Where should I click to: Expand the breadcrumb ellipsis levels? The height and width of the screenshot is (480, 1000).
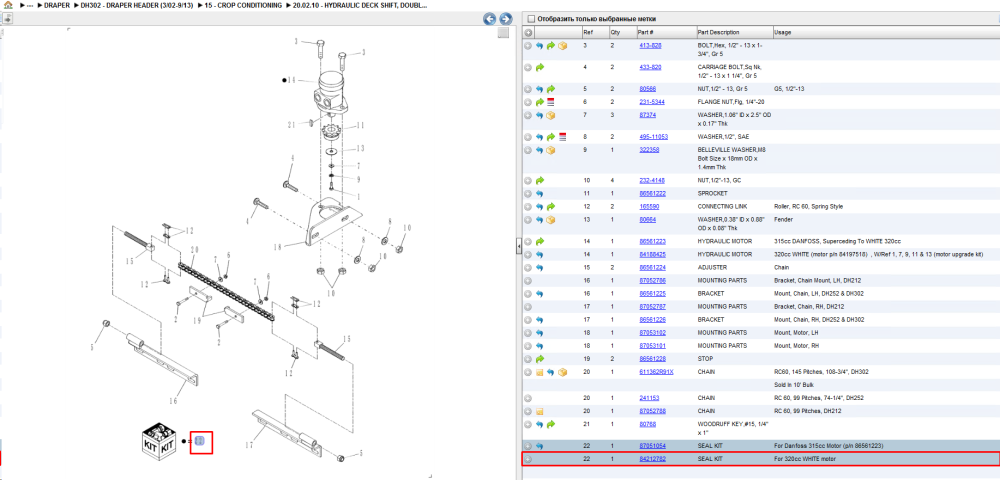(29, 5)
